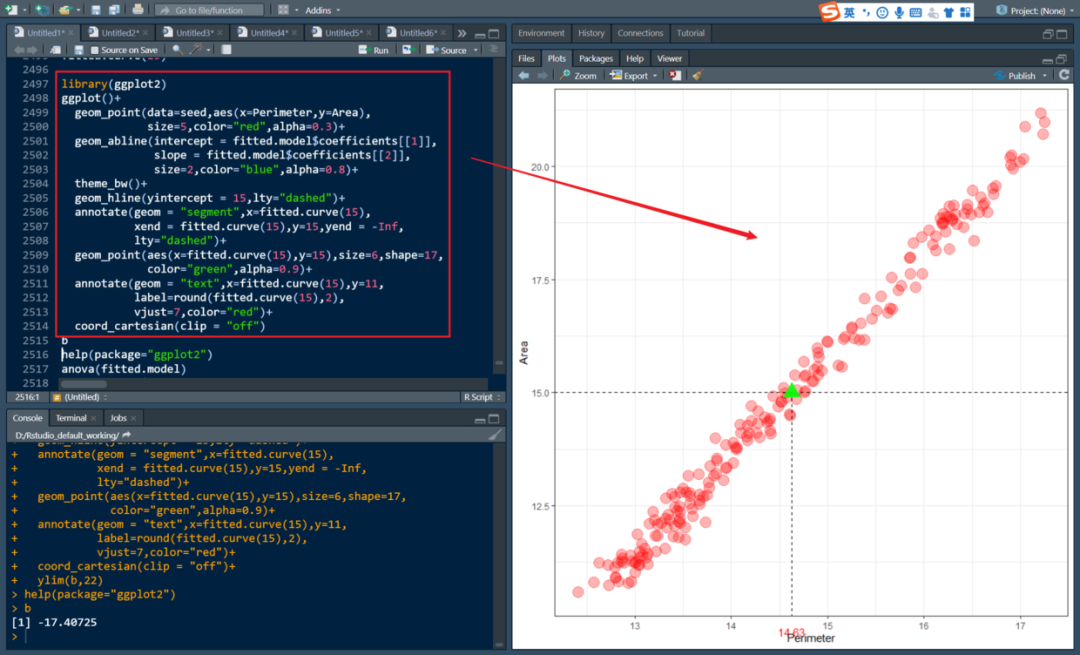
Task: Print the current file
Action: pos(138,10)
